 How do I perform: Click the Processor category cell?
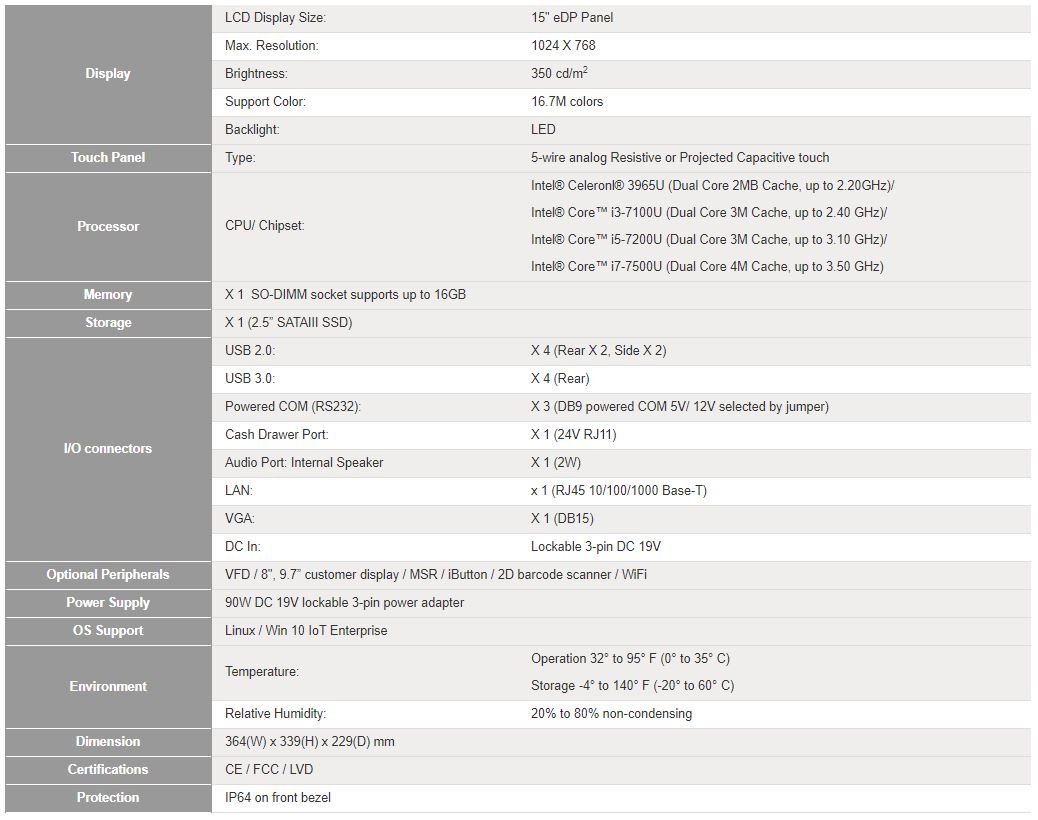click(x=108, y=227)
